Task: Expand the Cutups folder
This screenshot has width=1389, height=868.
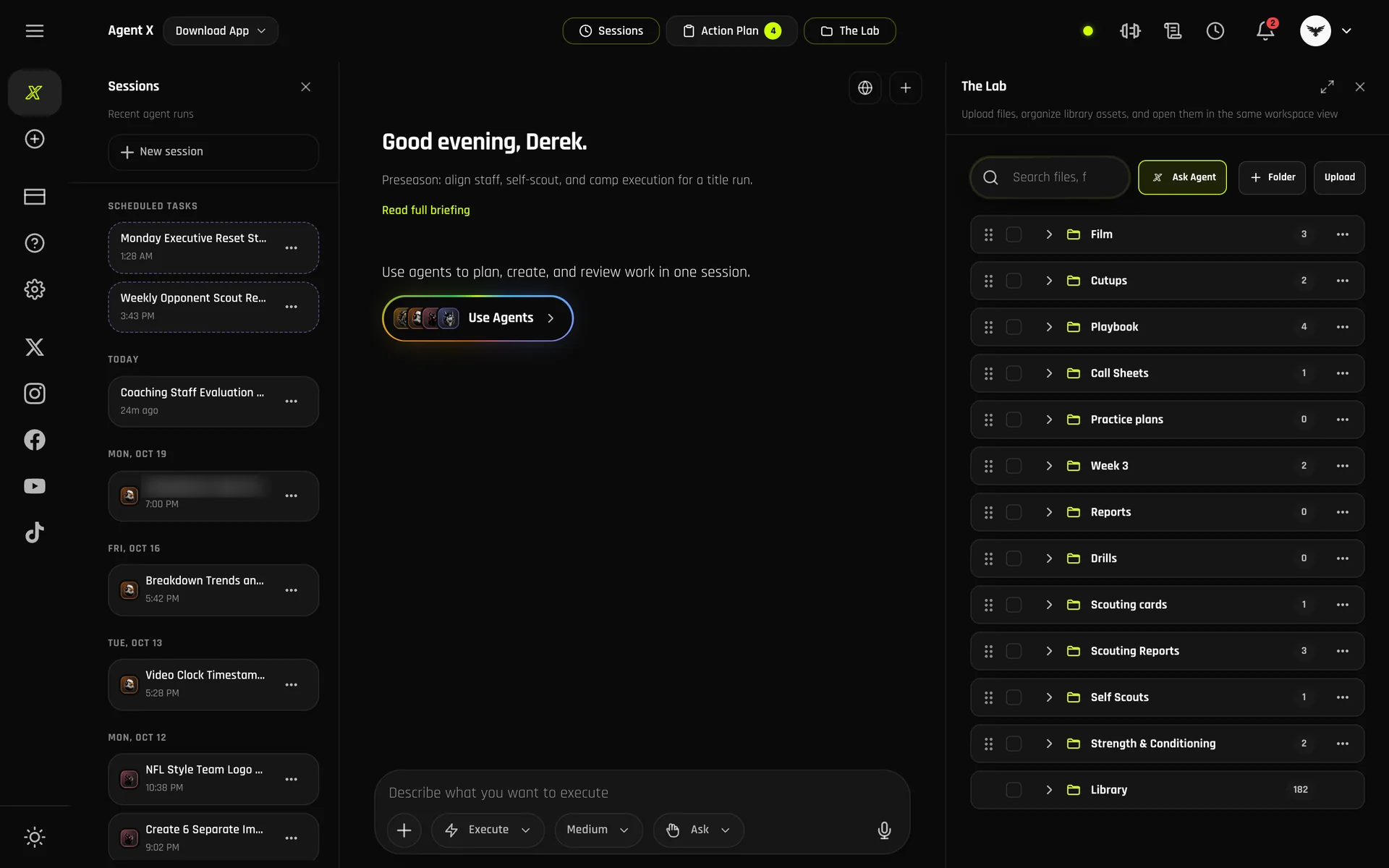Action: [x=1049, y=281]
